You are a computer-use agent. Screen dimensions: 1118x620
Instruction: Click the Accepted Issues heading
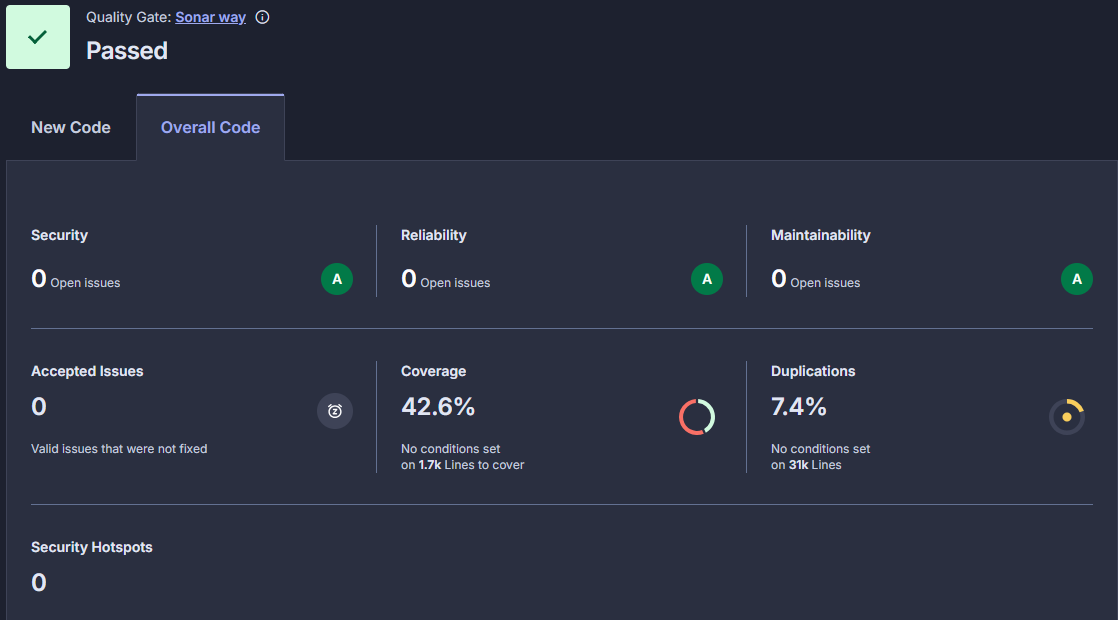tap(87, 371)
